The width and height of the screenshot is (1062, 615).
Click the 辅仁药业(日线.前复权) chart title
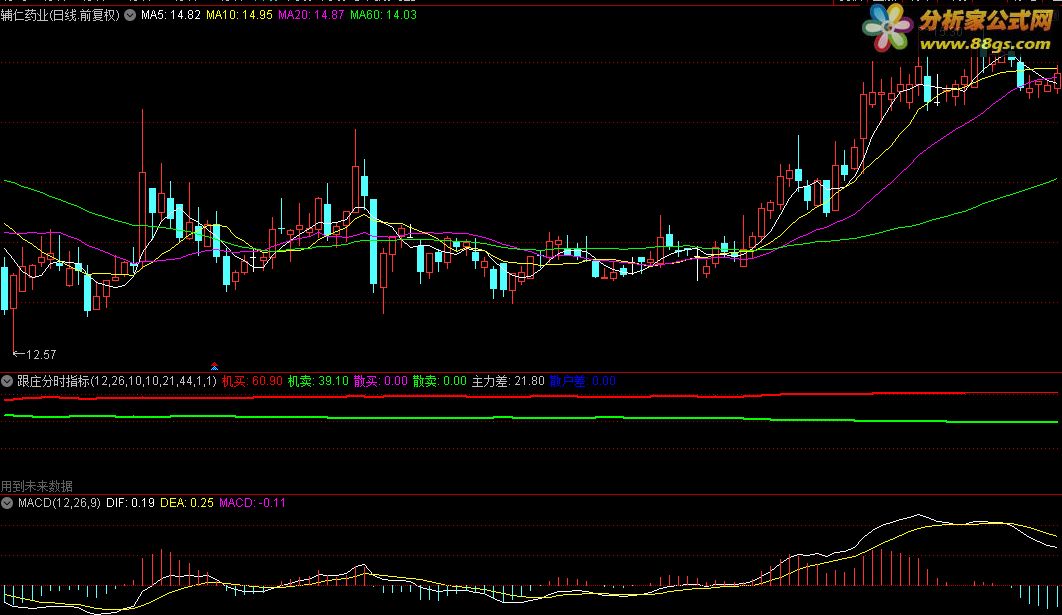click(x=60, y=15)
